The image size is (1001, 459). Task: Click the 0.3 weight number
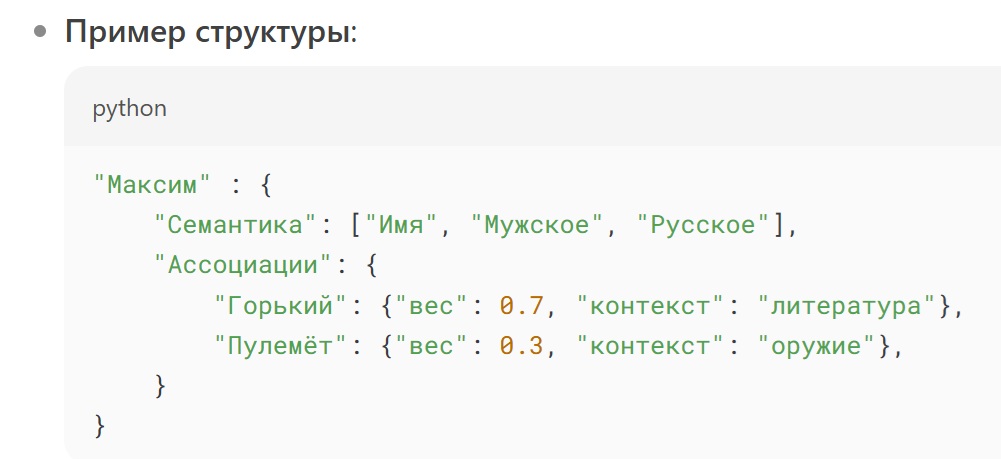[522, 347]
